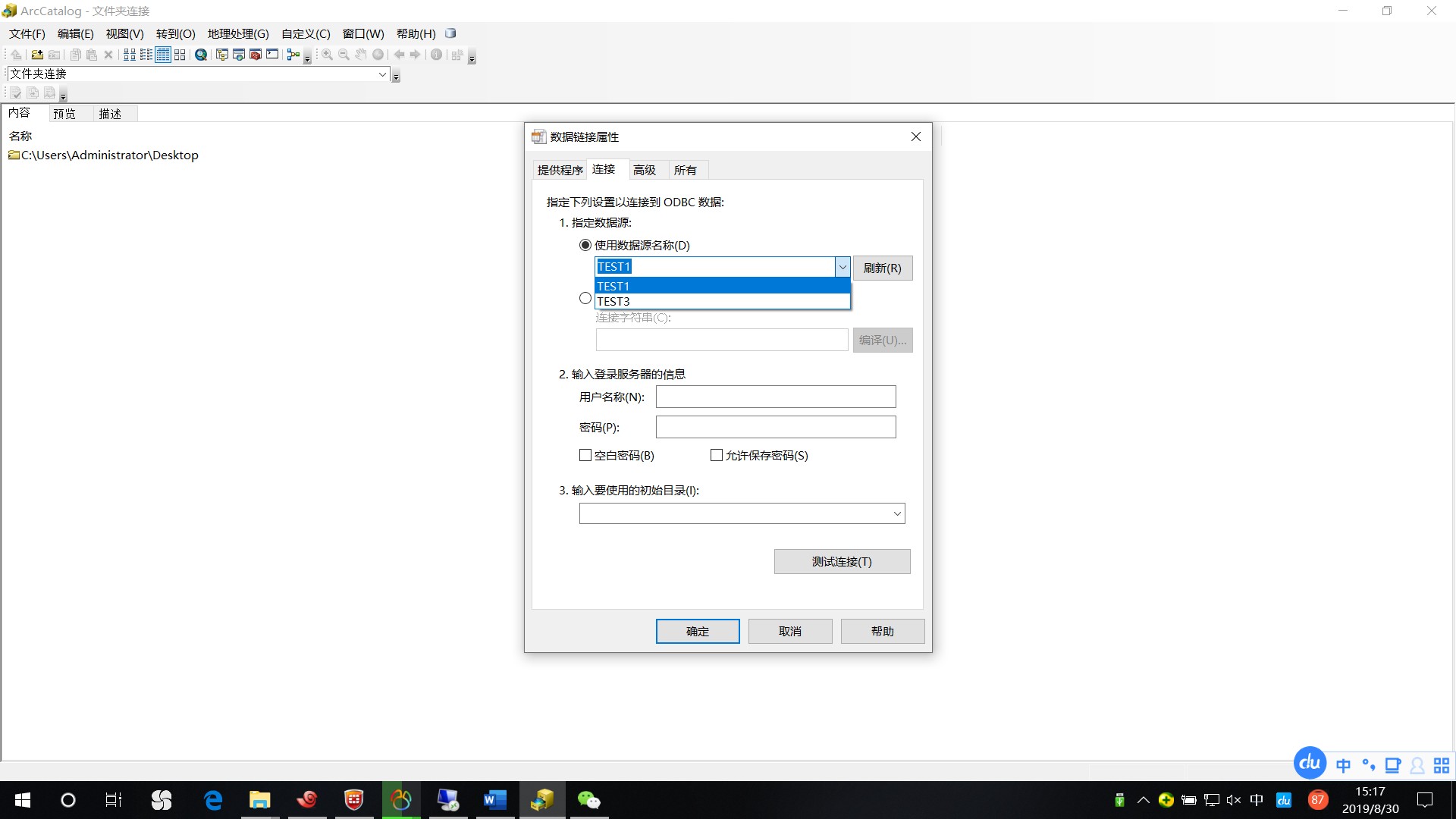Screen dimensions: 1456x819
Task: Open ModelBuilder from the toolbar
Action: click(293, 54)
